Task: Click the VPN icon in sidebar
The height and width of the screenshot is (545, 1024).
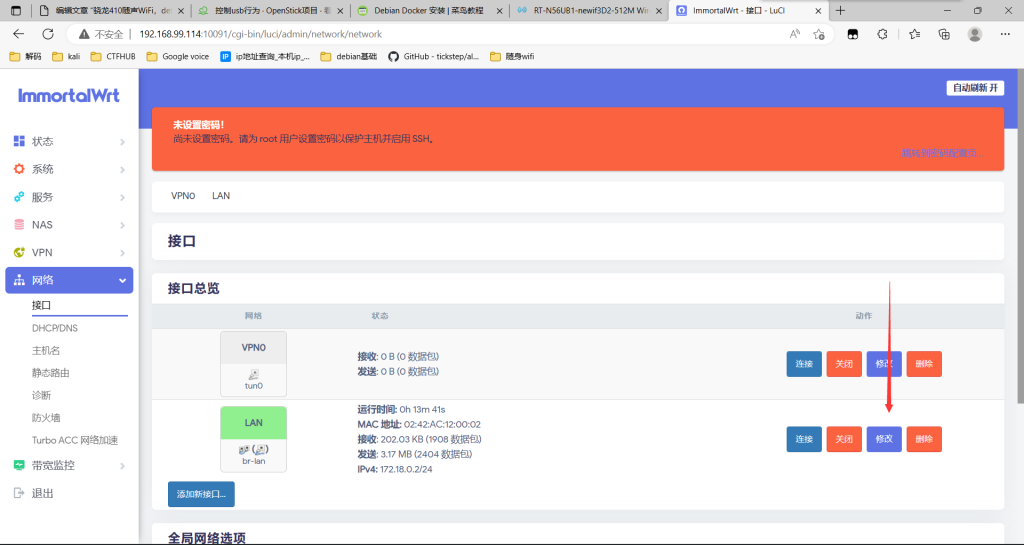Action: click(x=19, y=253)
